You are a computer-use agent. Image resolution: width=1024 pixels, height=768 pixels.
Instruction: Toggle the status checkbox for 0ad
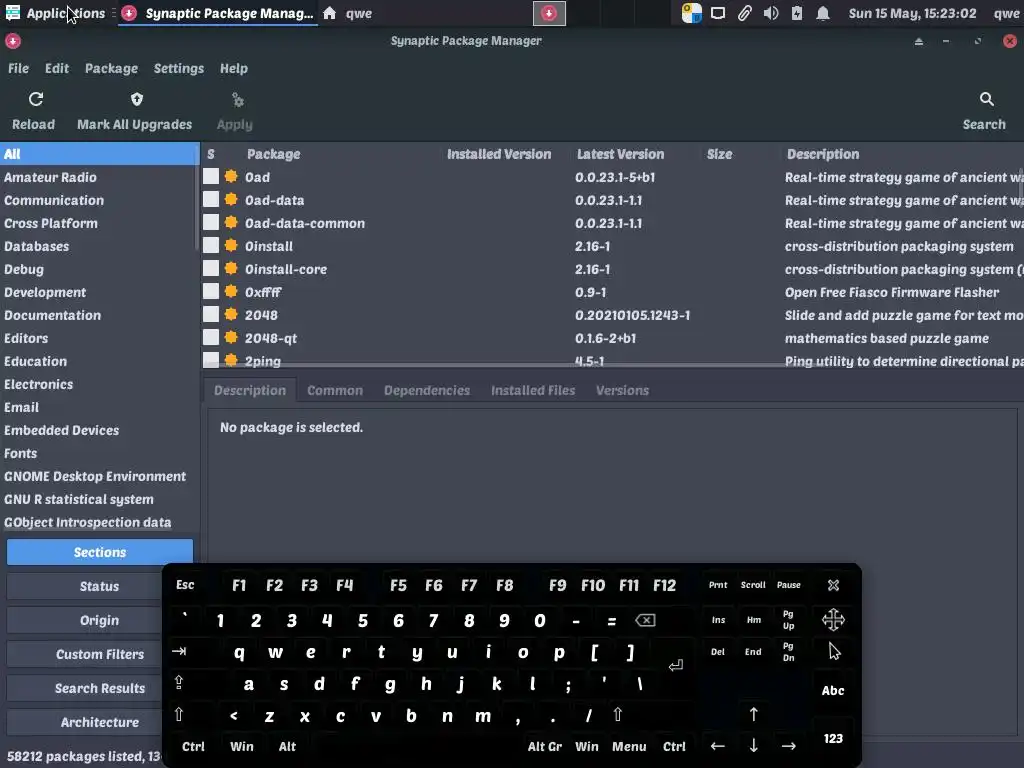coord(211,176)
